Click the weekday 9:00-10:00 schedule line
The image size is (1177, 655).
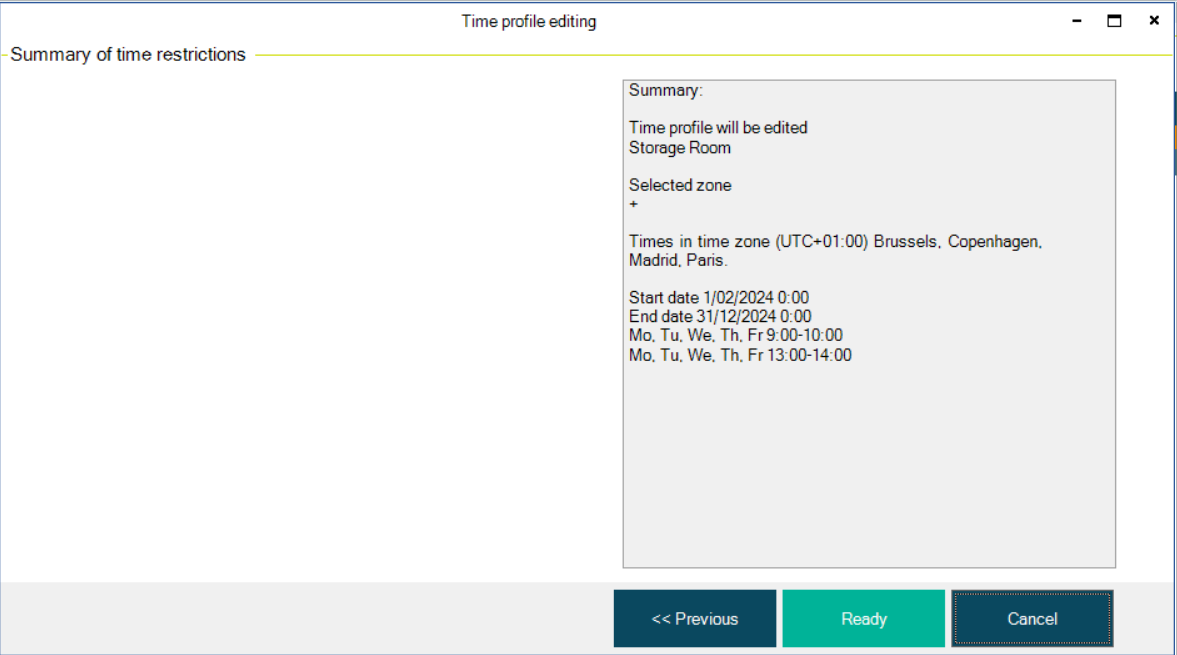pyautogui.click(x=735, y=336)
